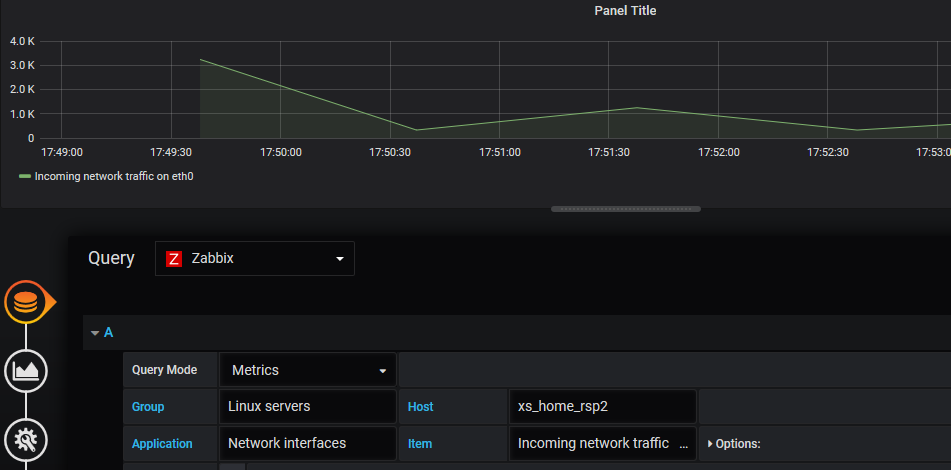Click the Linux servers group field

pyautogui.click(x=307, y=407)
